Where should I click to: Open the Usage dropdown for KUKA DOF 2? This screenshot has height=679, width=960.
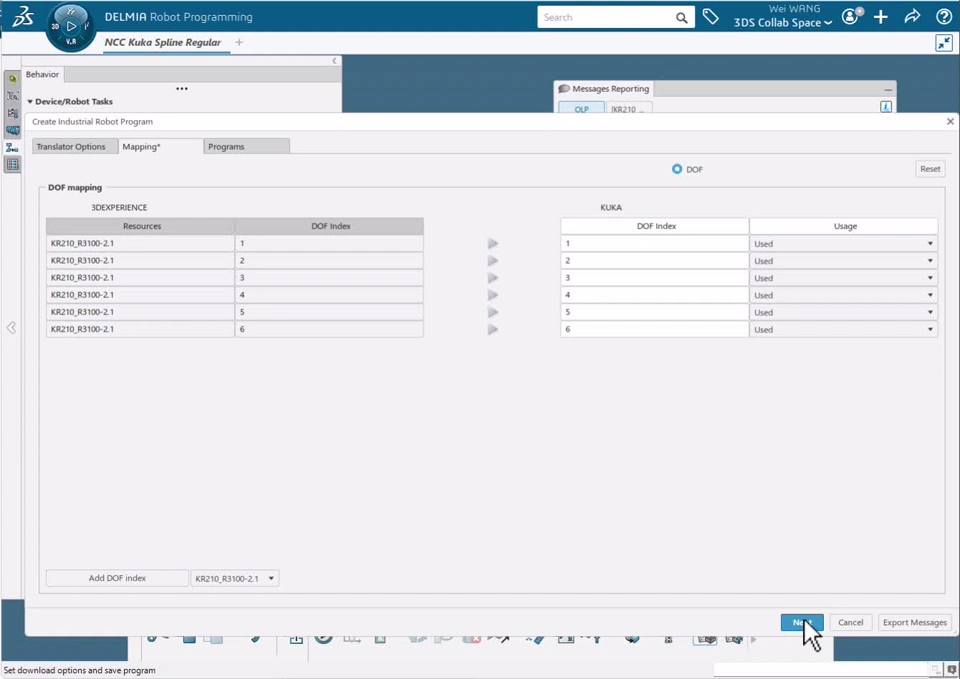coord(843,261)
